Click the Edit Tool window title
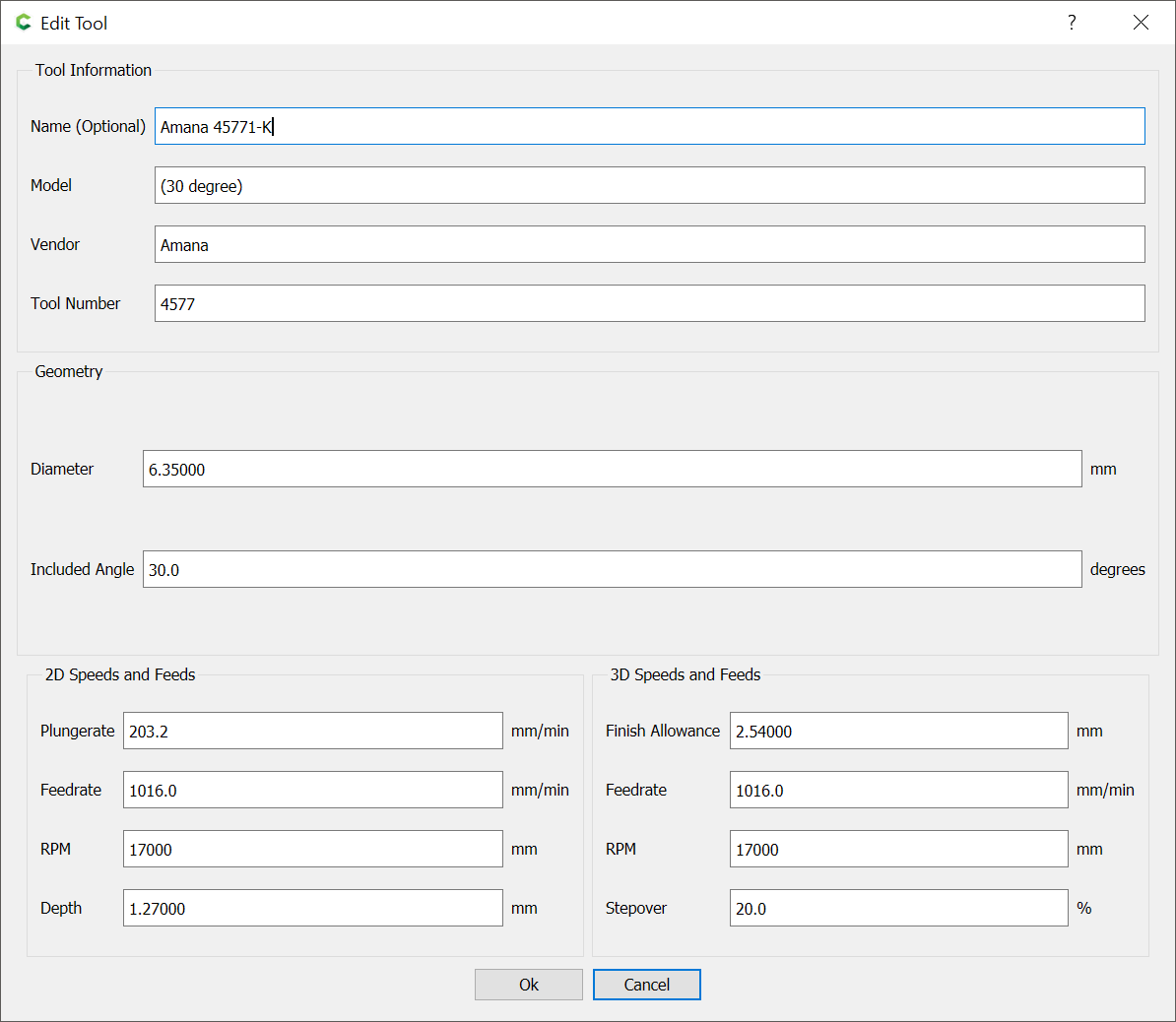Screen dimensions: 1176x1022 tap(74, 24)
